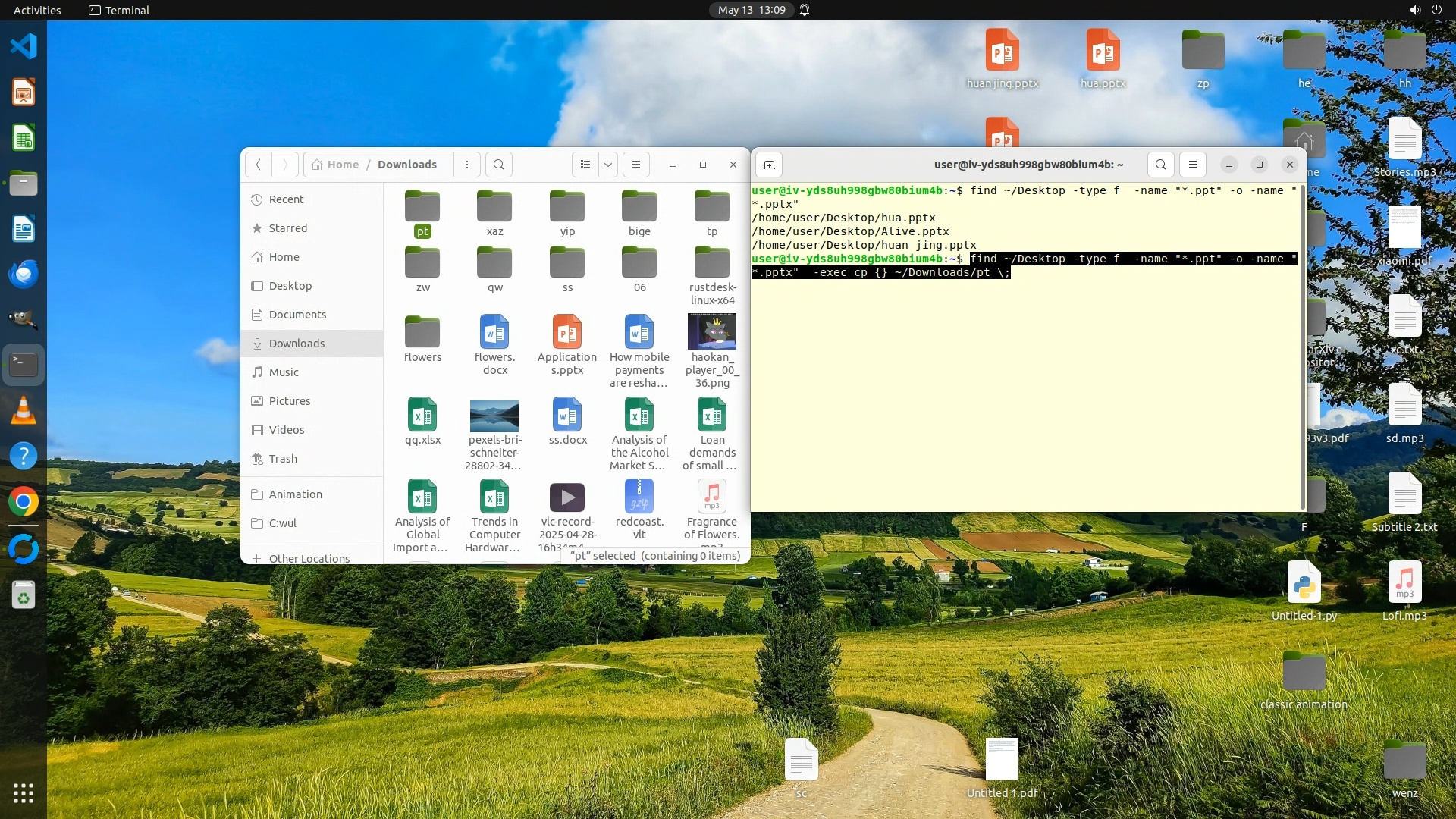This screenshot has width=1456, height=819.
Task: Open Other Locations in sidebar
Action: click(309, 558)
